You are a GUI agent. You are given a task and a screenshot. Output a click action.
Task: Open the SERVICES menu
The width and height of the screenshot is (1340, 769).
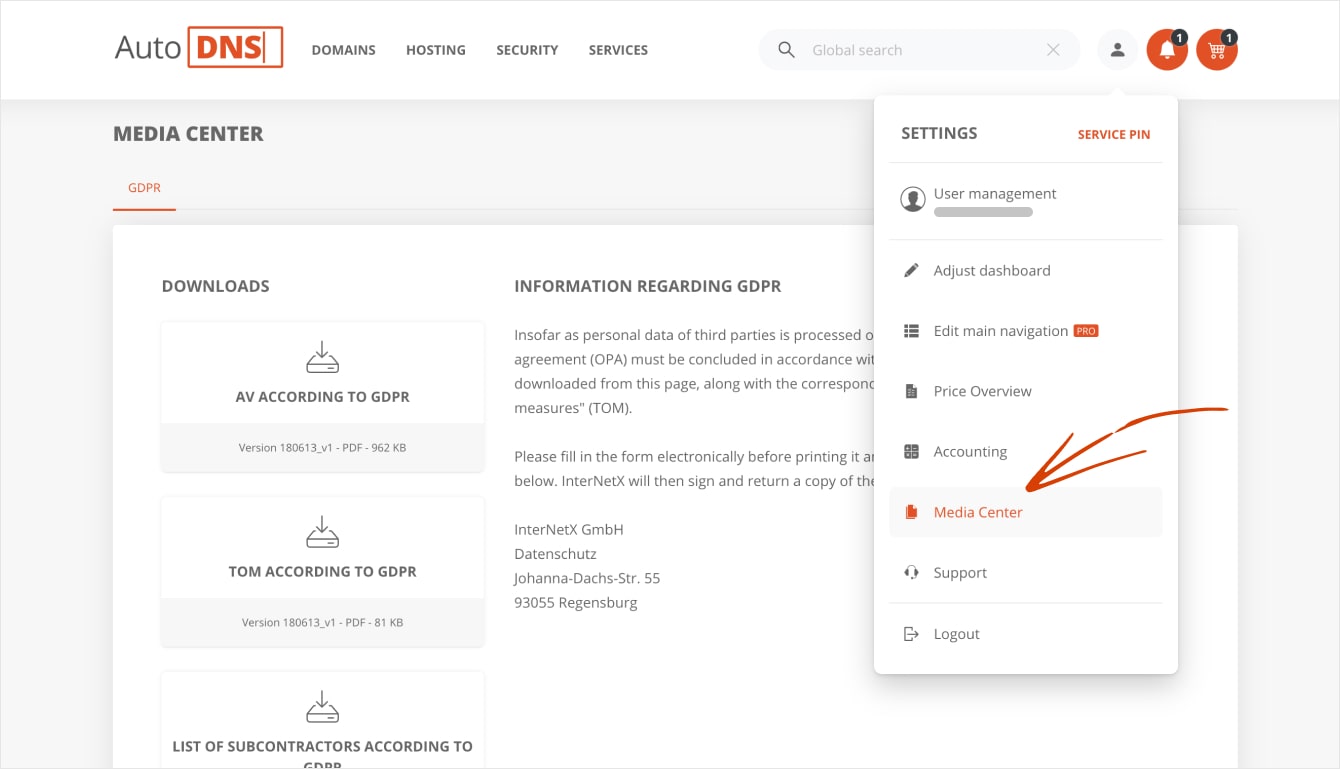click(x=618, y=50)
